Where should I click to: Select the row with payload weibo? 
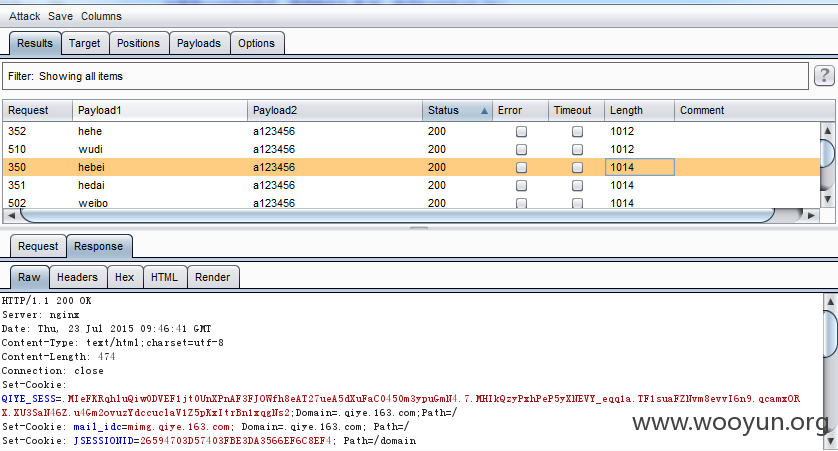[411, 203]
